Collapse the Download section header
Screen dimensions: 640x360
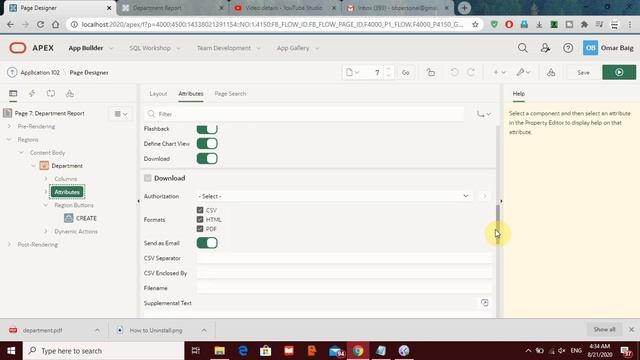pyautogui.click(x=148, y=178)
